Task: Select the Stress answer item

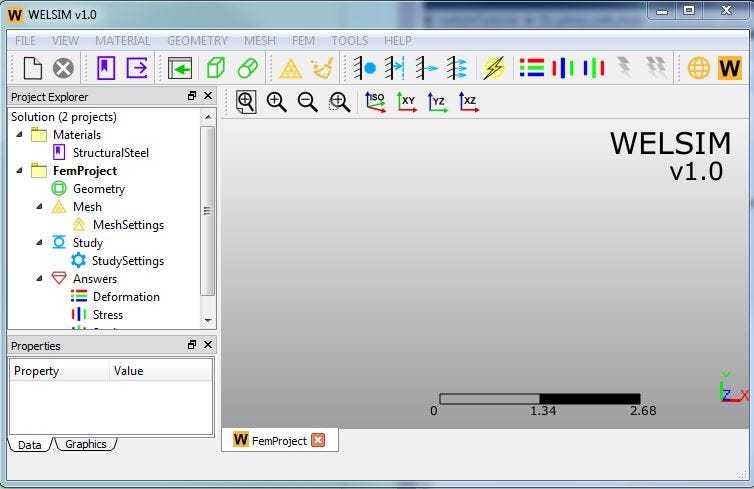Action: (108, 315)
